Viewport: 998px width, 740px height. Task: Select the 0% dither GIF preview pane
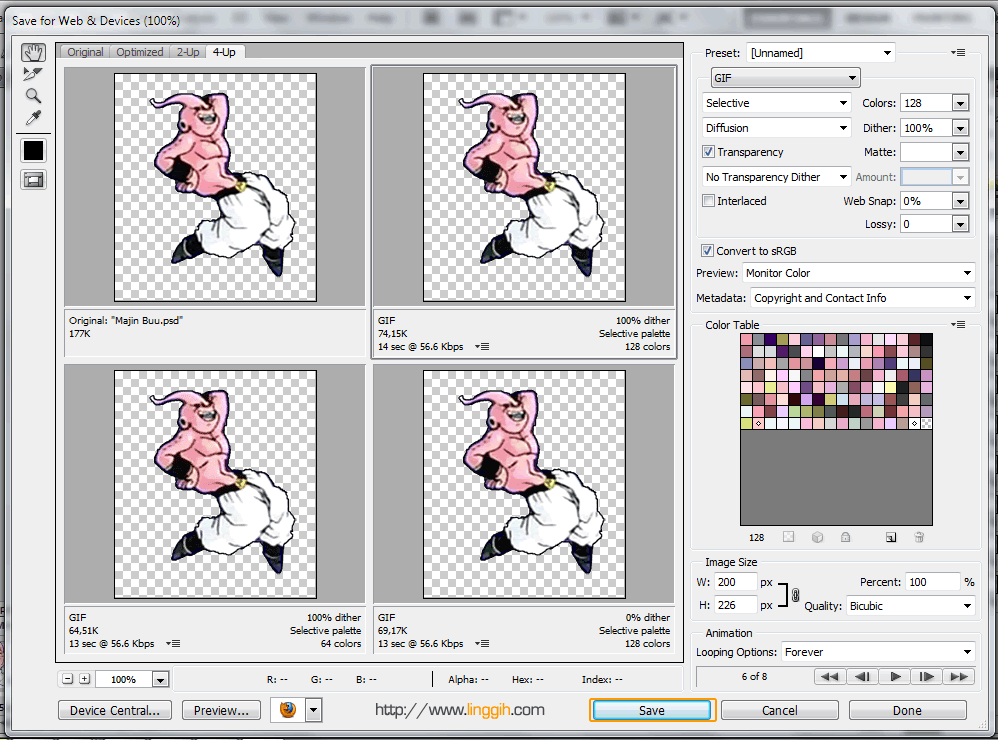[x=524, y=484]
